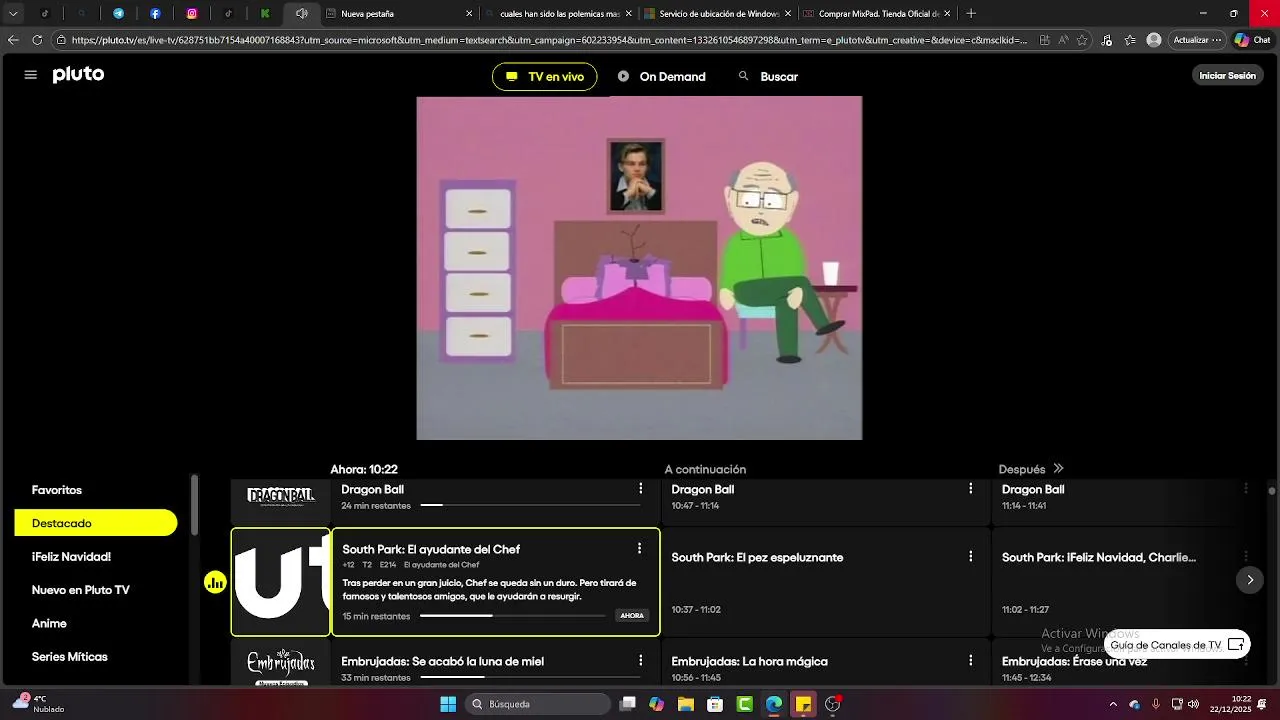
Task: Click the Iniciar Sesión button
Action: (1227, 76)
